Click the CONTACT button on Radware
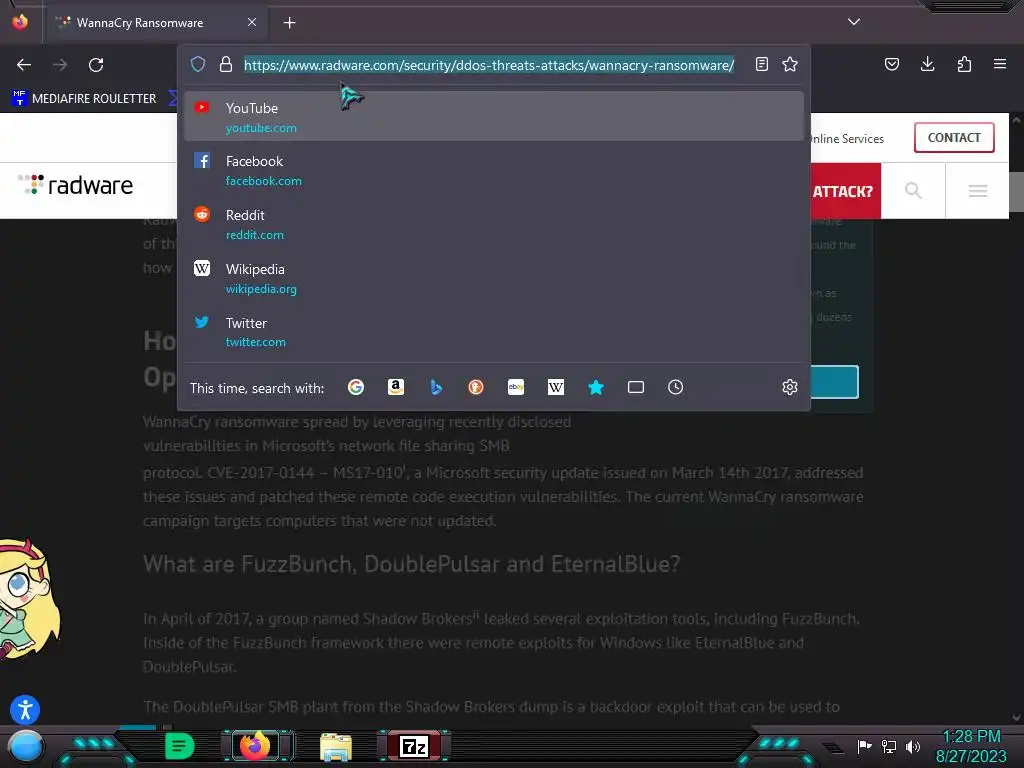Screen dimensions: 1024x768 click(954, 138)
